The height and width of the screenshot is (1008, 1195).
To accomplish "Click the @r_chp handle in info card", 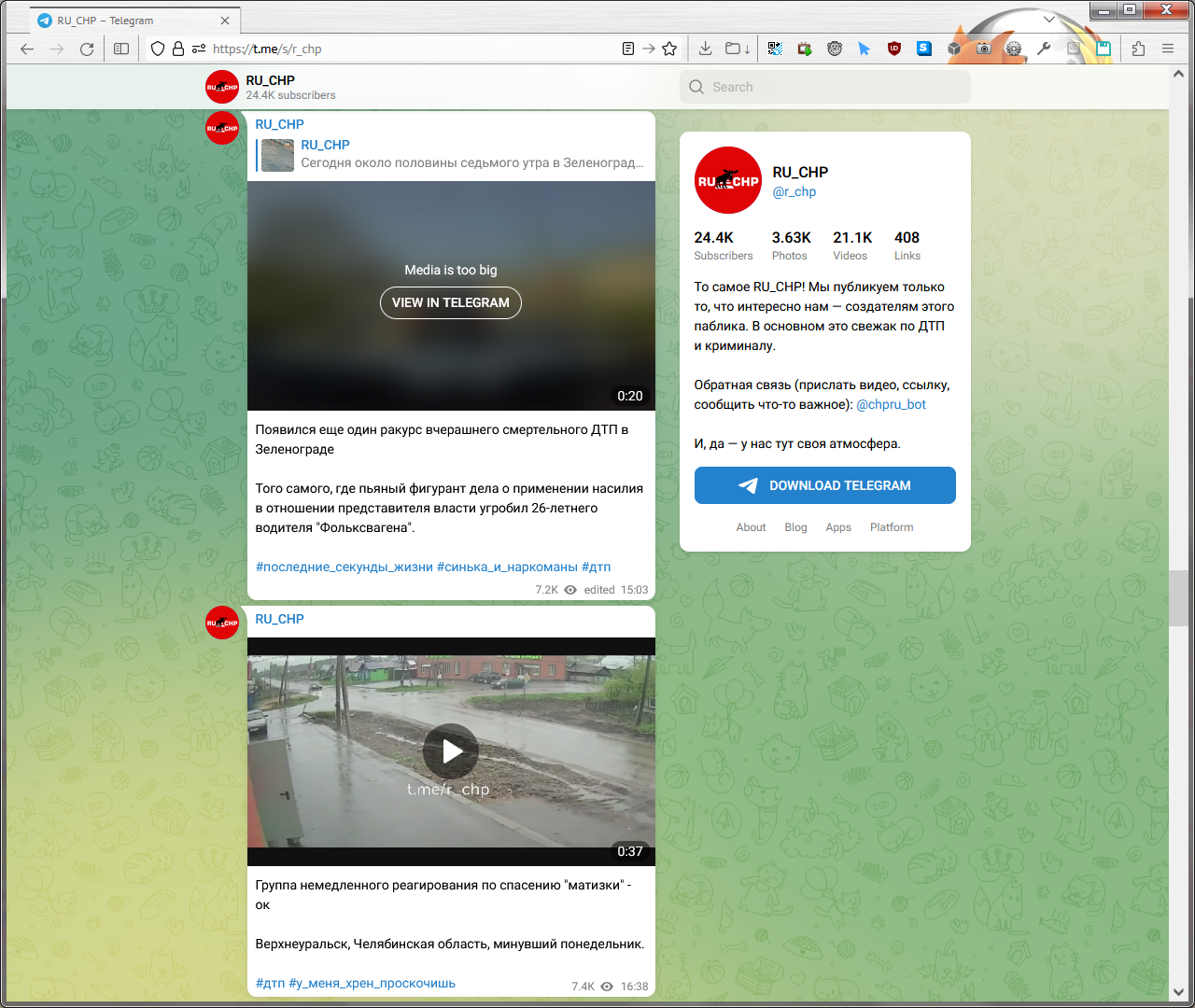I will pos(794,191).
